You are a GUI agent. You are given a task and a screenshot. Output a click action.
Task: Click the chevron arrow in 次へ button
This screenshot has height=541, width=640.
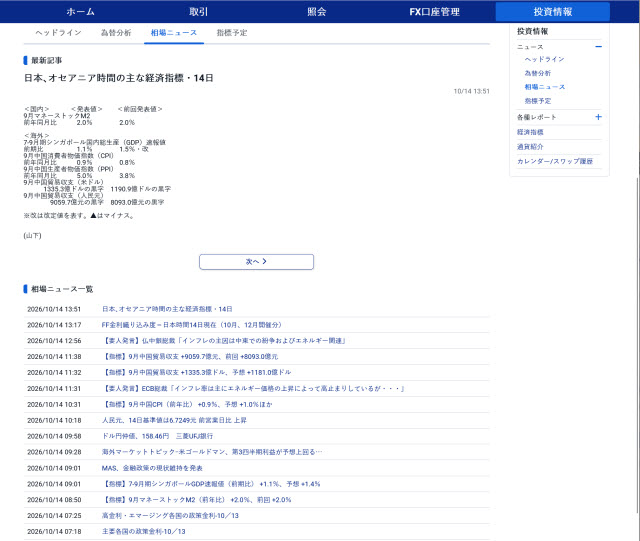click(264, 261)
